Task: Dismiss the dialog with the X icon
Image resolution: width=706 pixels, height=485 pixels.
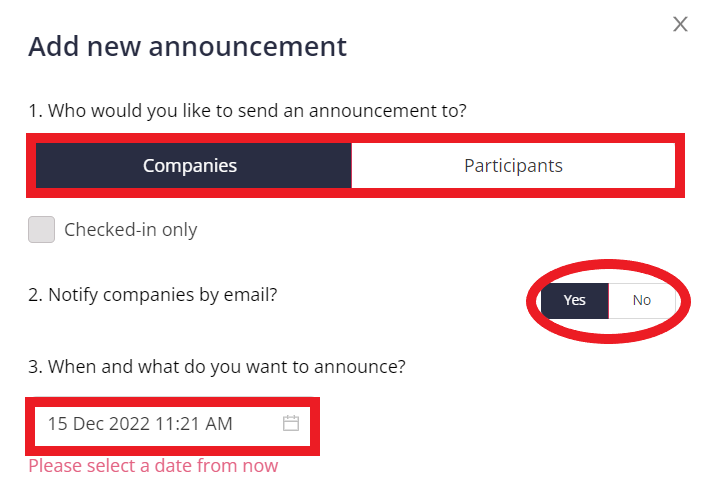Action: pos(680,24)
